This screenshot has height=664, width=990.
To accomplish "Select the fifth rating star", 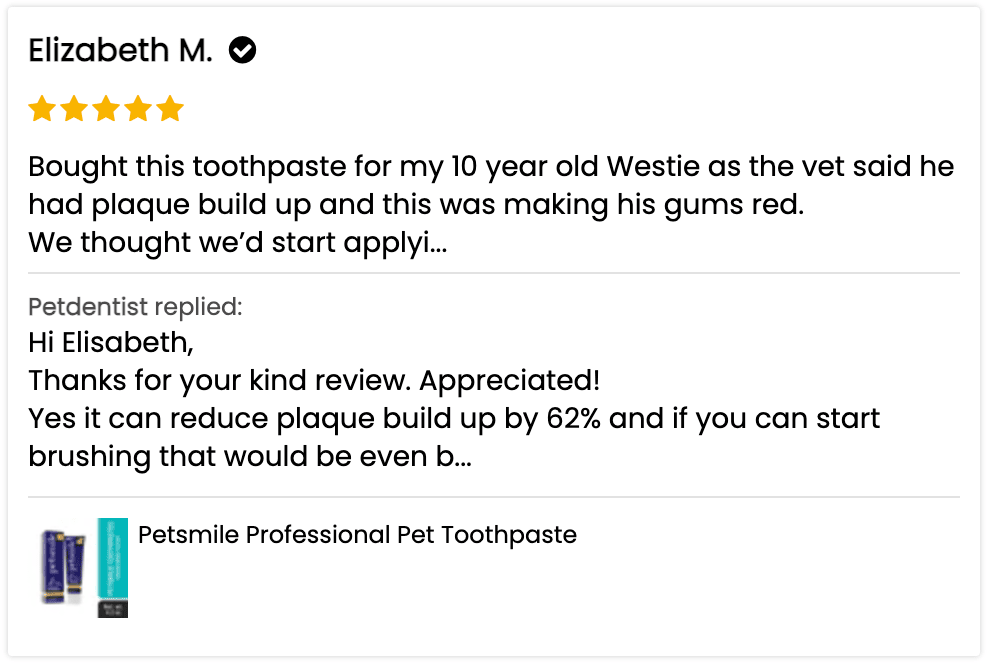I will point(170,109).
